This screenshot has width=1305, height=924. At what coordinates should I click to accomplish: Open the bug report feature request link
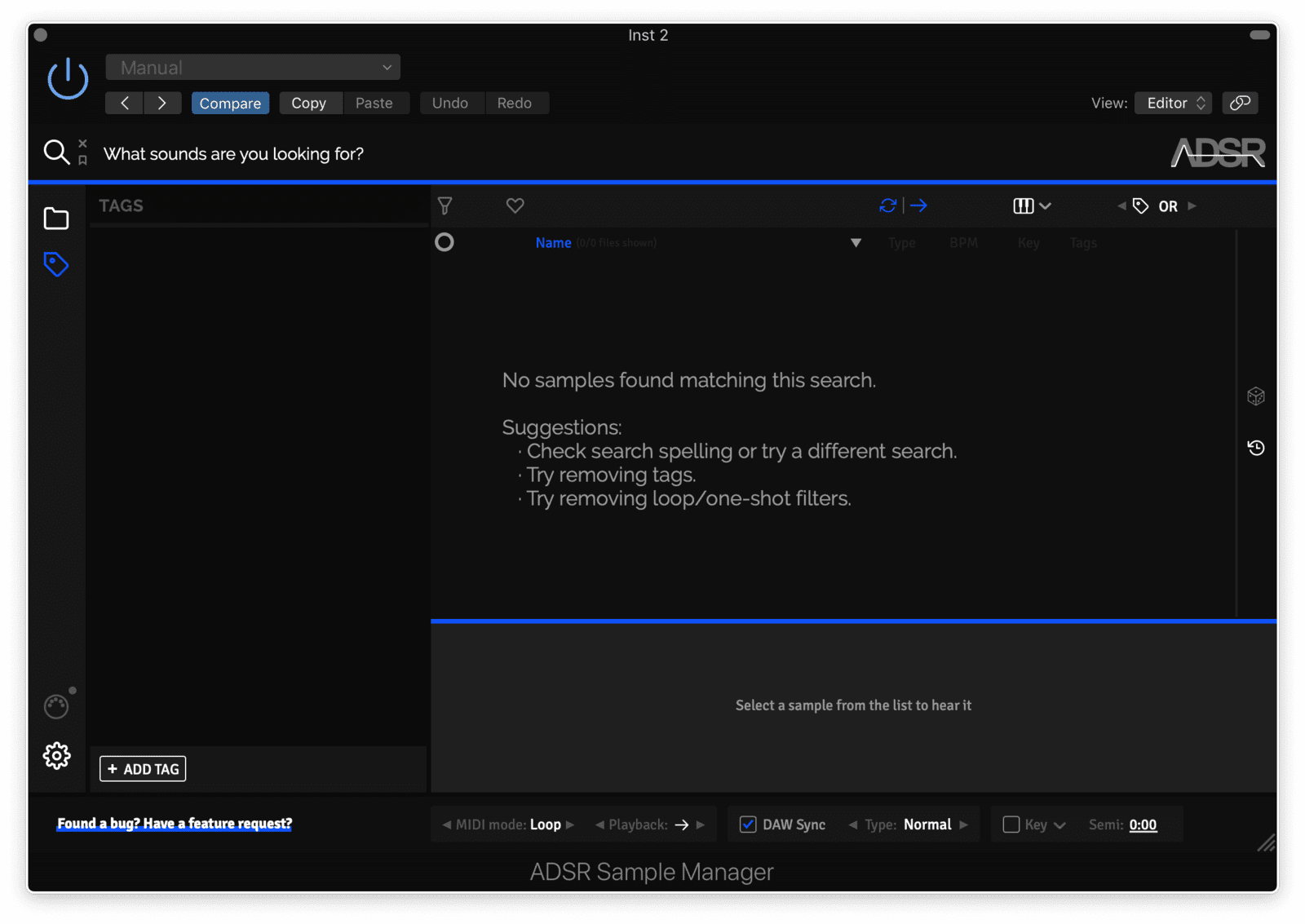click(175, 824)
